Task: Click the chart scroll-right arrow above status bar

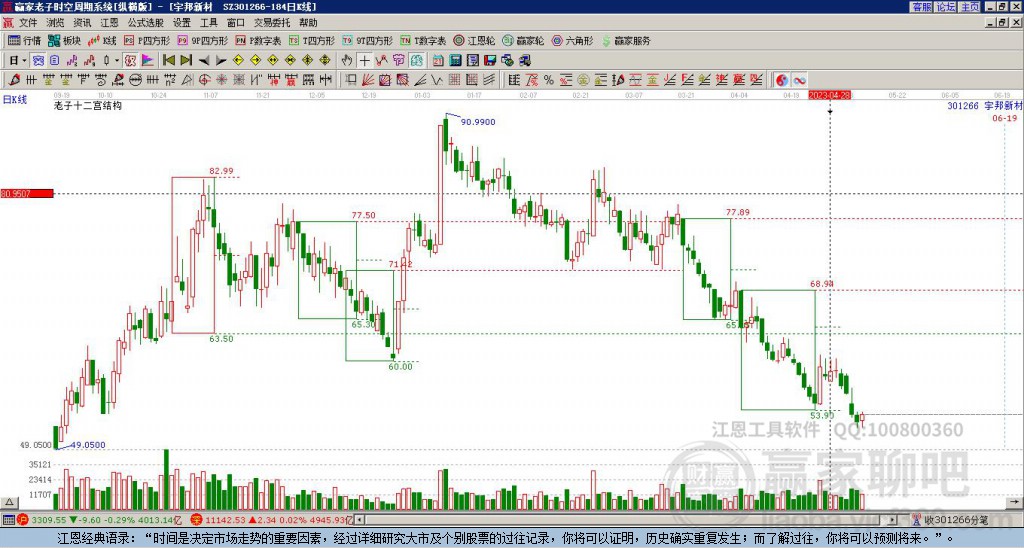Action: 1016,502
